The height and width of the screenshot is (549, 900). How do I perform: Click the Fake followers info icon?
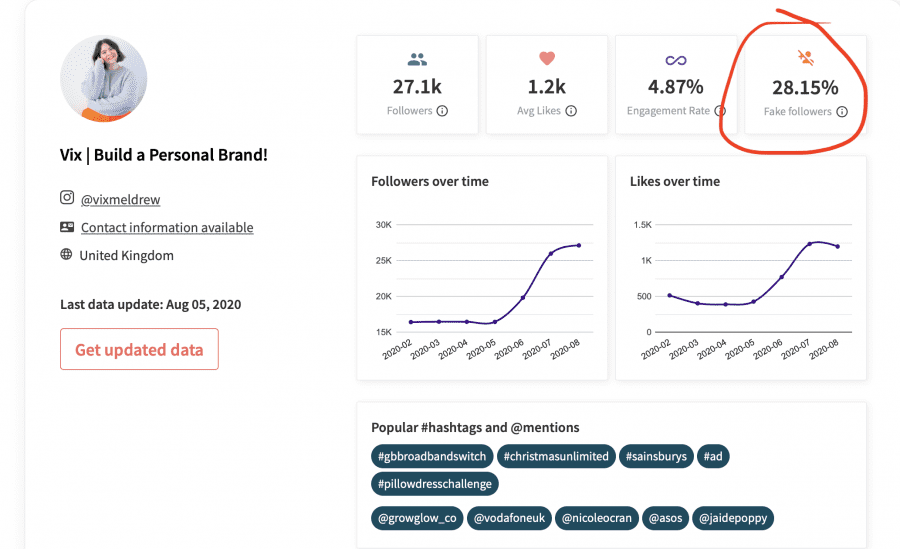click(x=841, y=111)
